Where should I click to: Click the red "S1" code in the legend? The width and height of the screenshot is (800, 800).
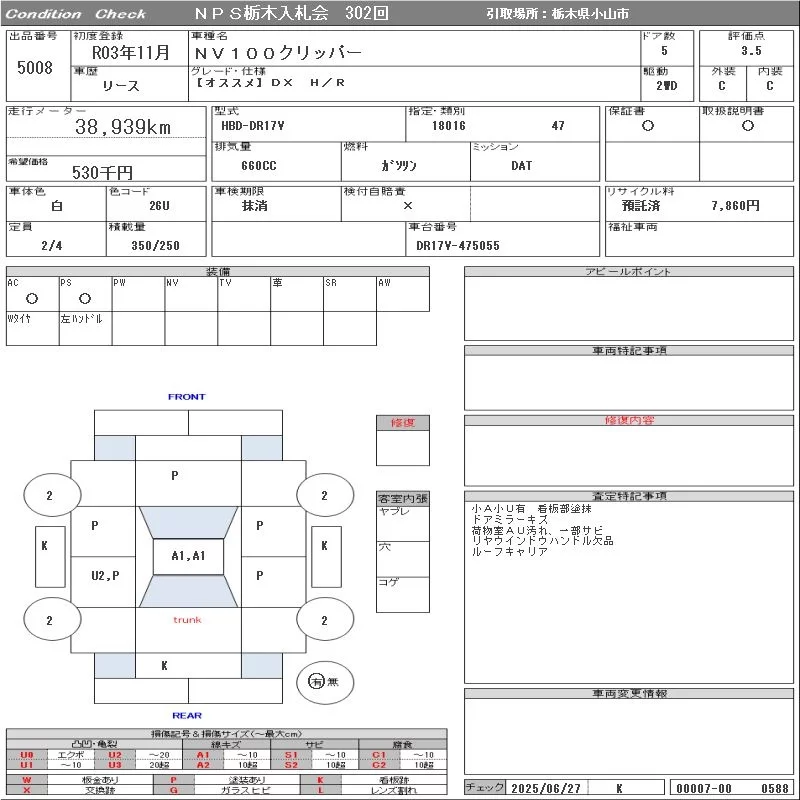[291, 755]
